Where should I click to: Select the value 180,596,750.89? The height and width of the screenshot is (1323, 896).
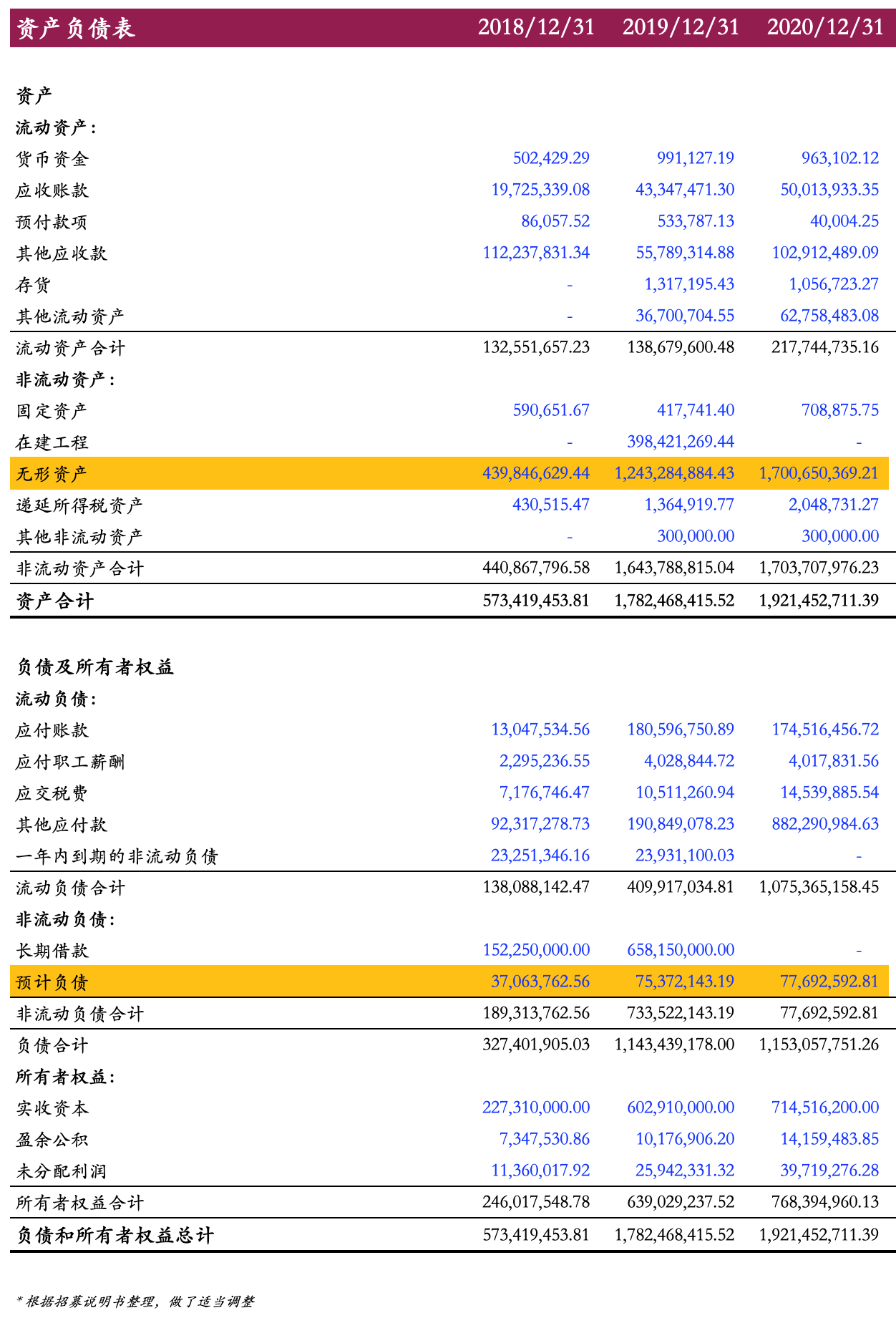point(681,730)
